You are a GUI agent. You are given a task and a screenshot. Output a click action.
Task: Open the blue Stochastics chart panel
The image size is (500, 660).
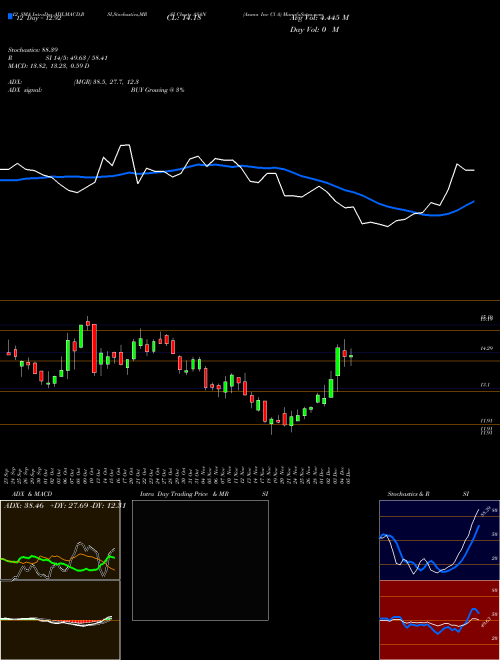click(x=439, y=540)
